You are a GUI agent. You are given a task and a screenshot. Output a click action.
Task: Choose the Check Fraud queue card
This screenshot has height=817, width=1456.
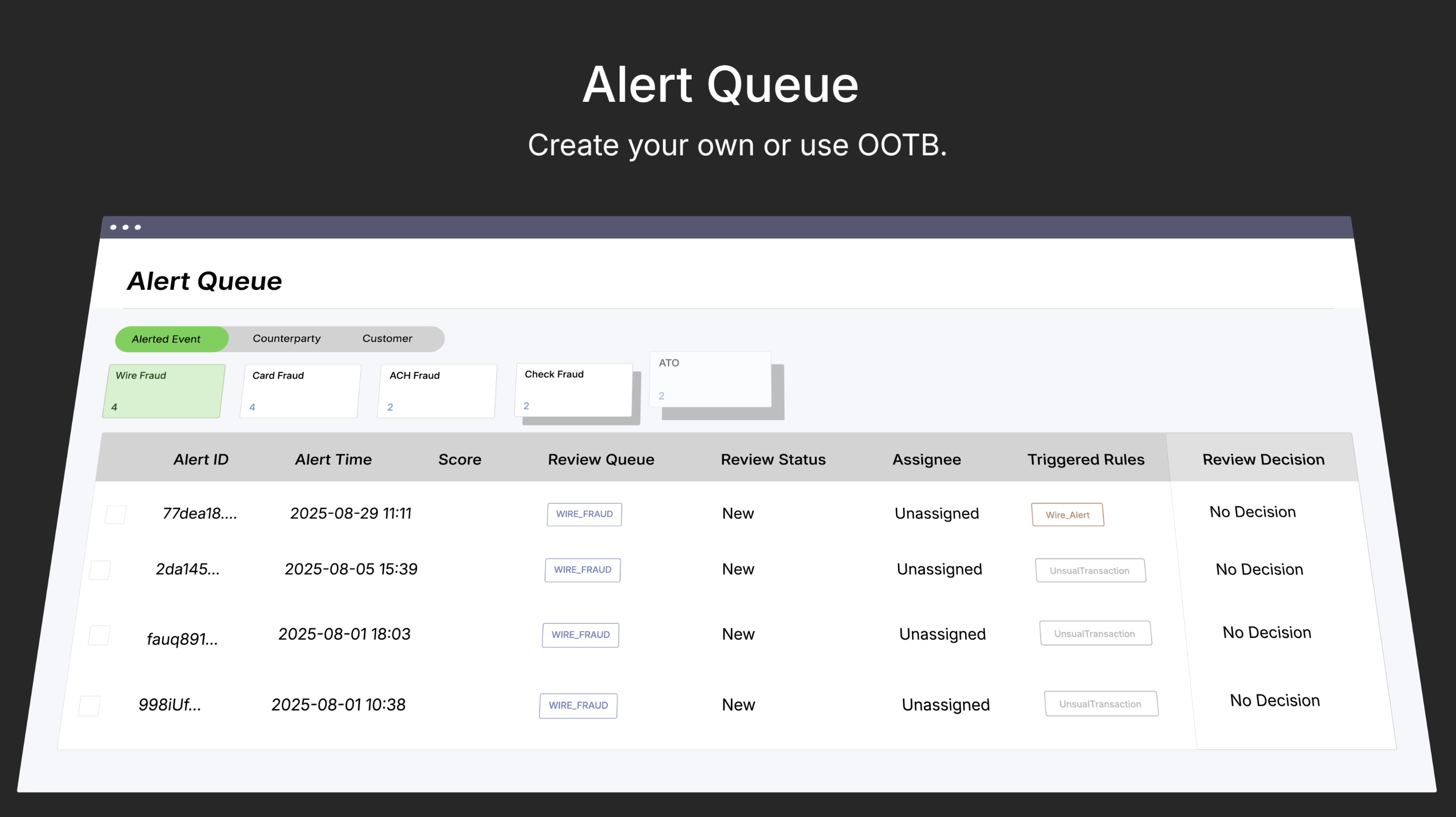573,390
